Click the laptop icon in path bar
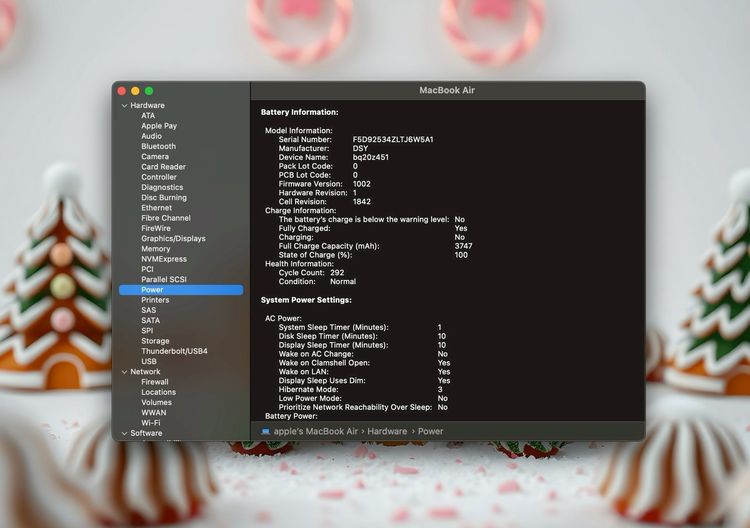This screenshot has width=750, height=528. [x=265, y=431]
